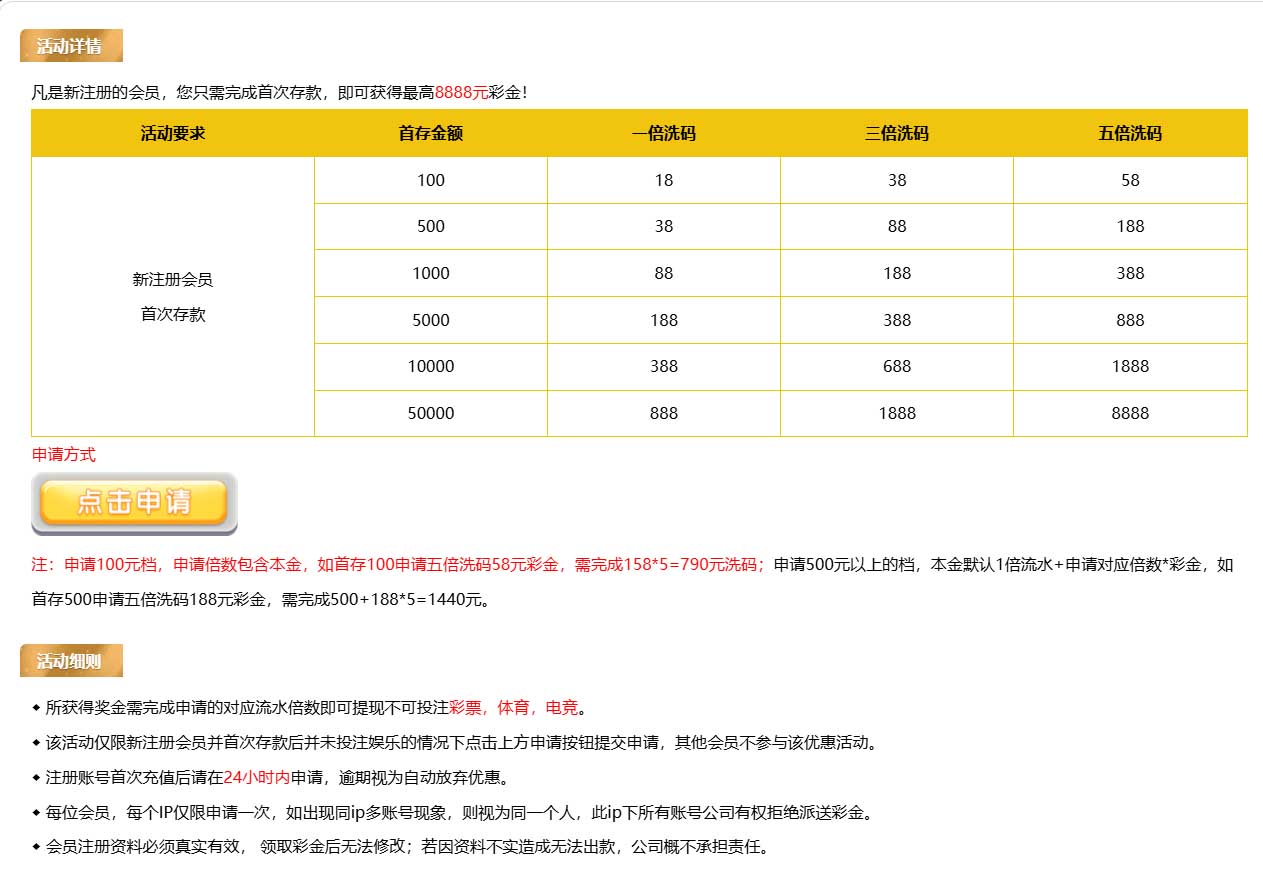The height and width of the screenshot is (873, 1263).
Task: Select the 50000 deposit amount cell
Action: coord(430,413)
